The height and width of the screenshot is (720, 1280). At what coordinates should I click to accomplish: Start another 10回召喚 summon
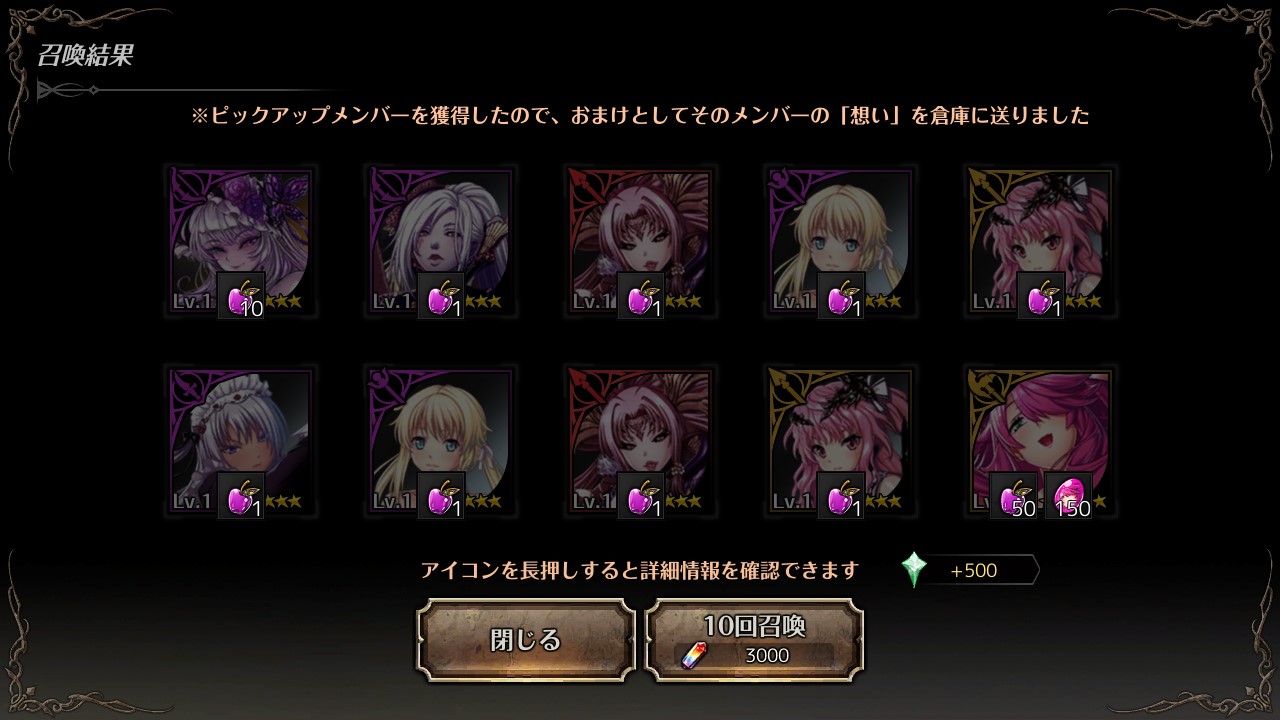pos(754,640)
